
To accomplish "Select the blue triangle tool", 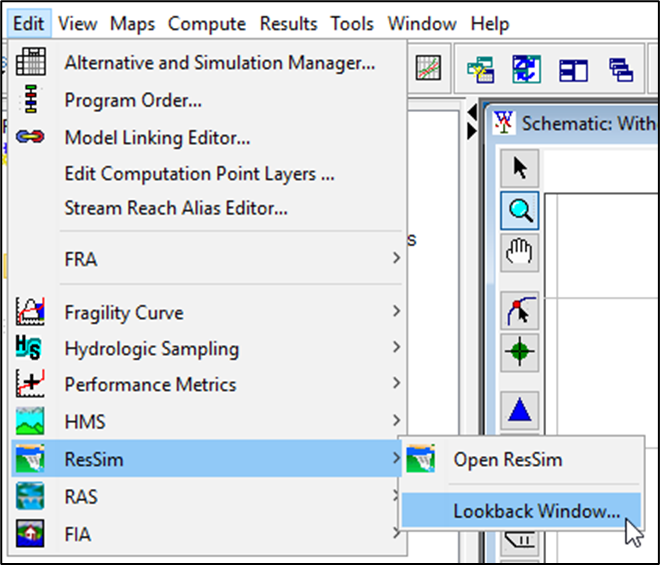I will point(519,410).
